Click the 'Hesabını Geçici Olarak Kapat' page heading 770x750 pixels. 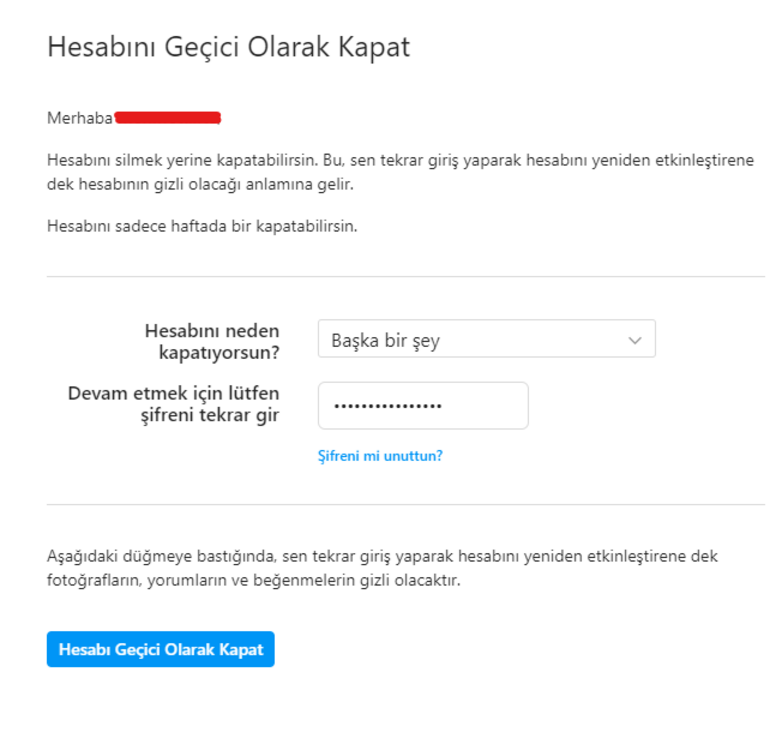click(x=228, y=48)
